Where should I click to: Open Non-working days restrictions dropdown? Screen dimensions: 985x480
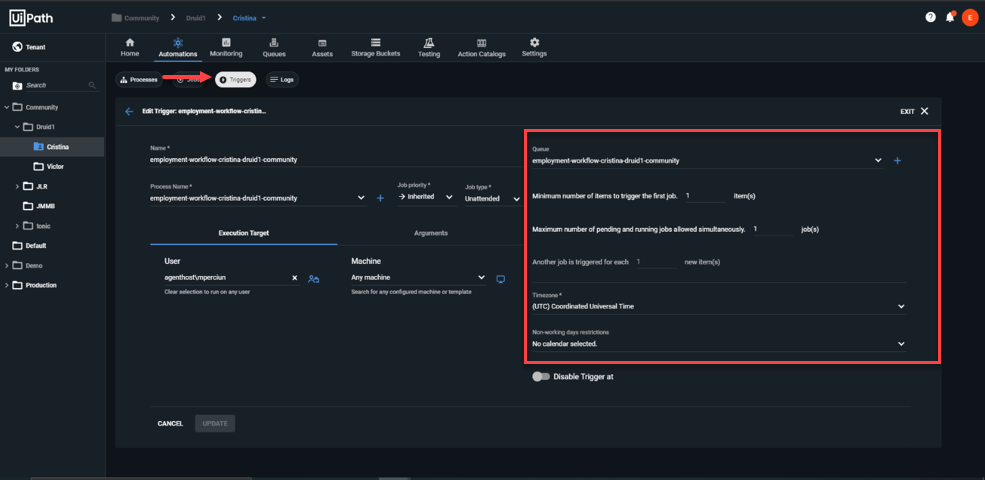719,344
